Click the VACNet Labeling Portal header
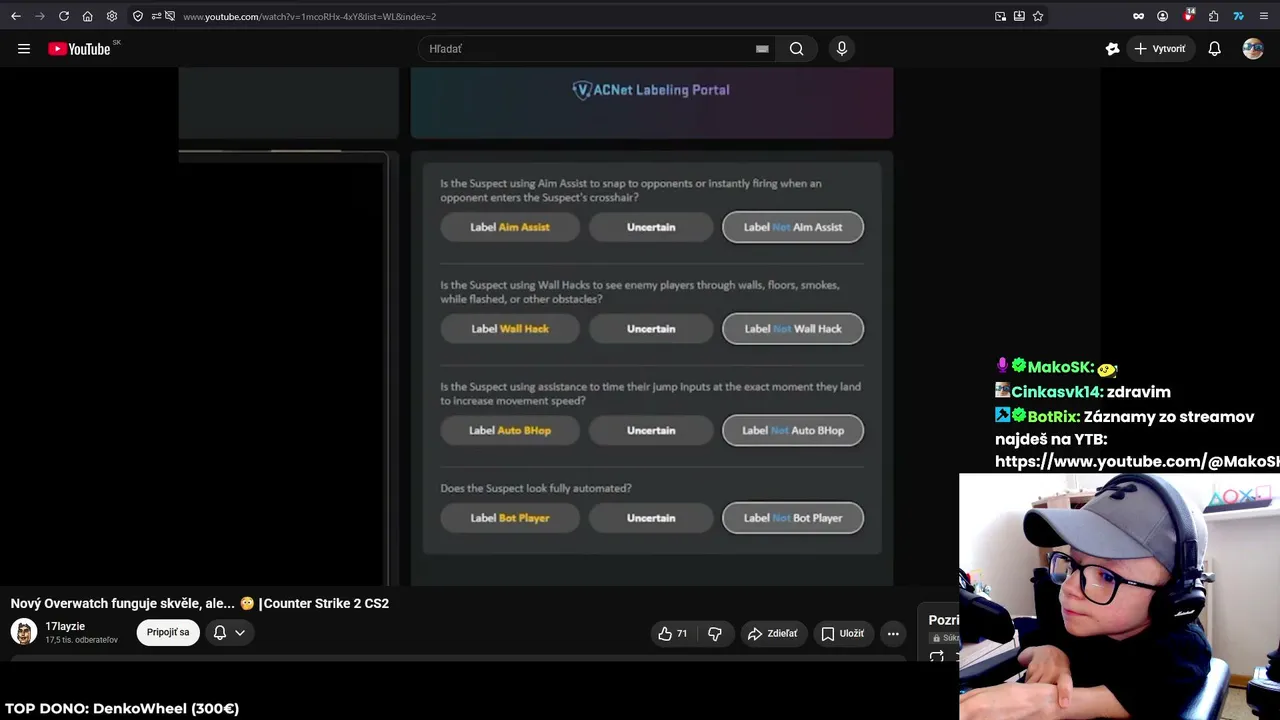Viewport: 1280px width, 720px height. click(x=651, y=90)
